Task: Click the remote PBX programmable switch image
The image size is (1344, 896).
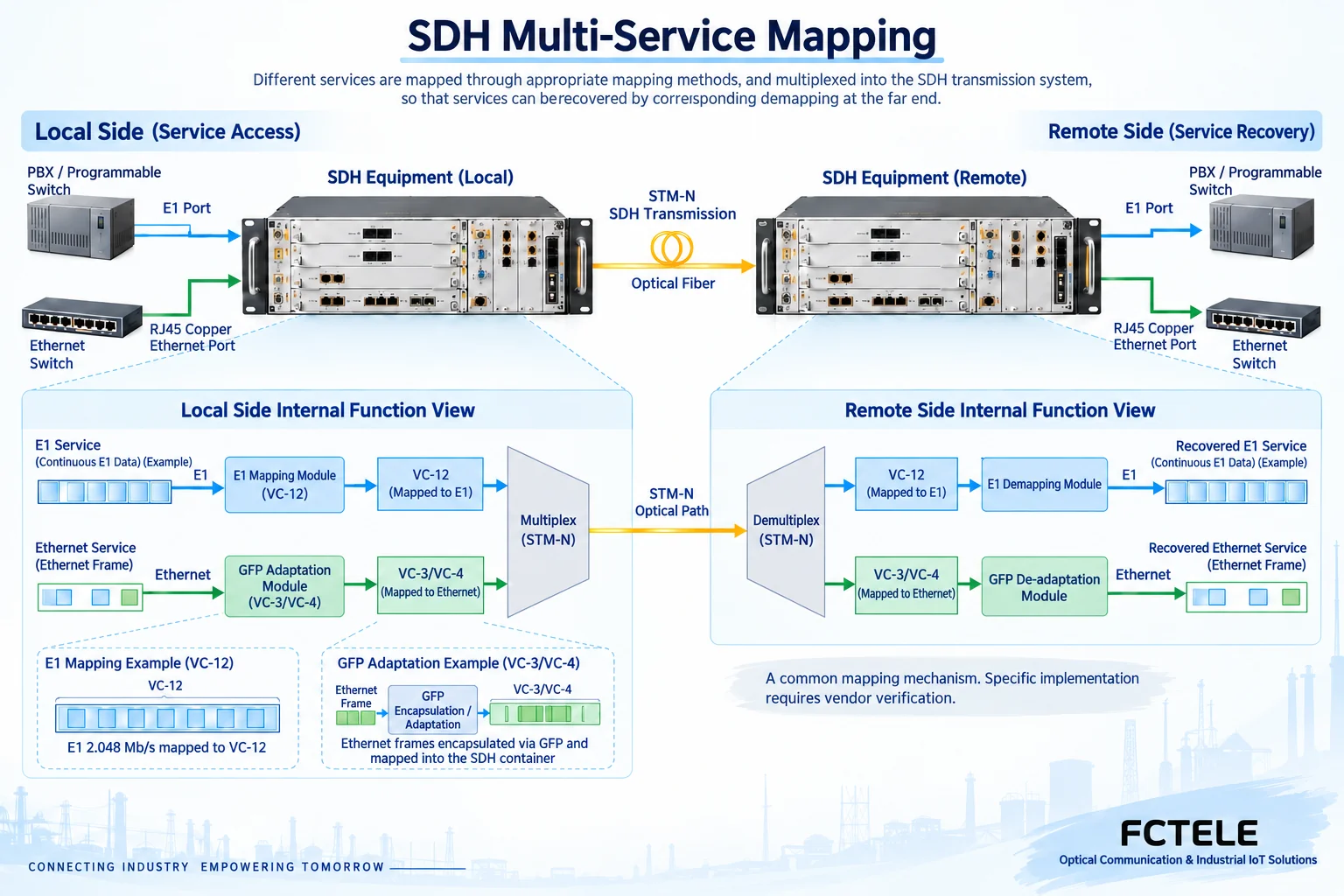Action: tap(1262, 227)
